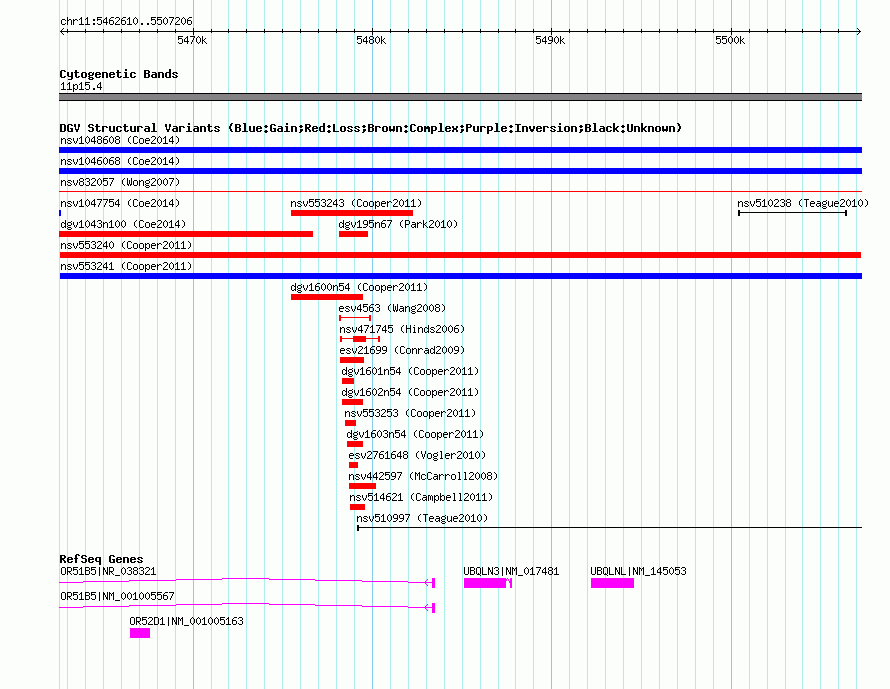Click the nsv553243 (Cooper2011) red loss bar
This screenshot has height=689, width=890.
pyautogui.click(x=352, y=213)
